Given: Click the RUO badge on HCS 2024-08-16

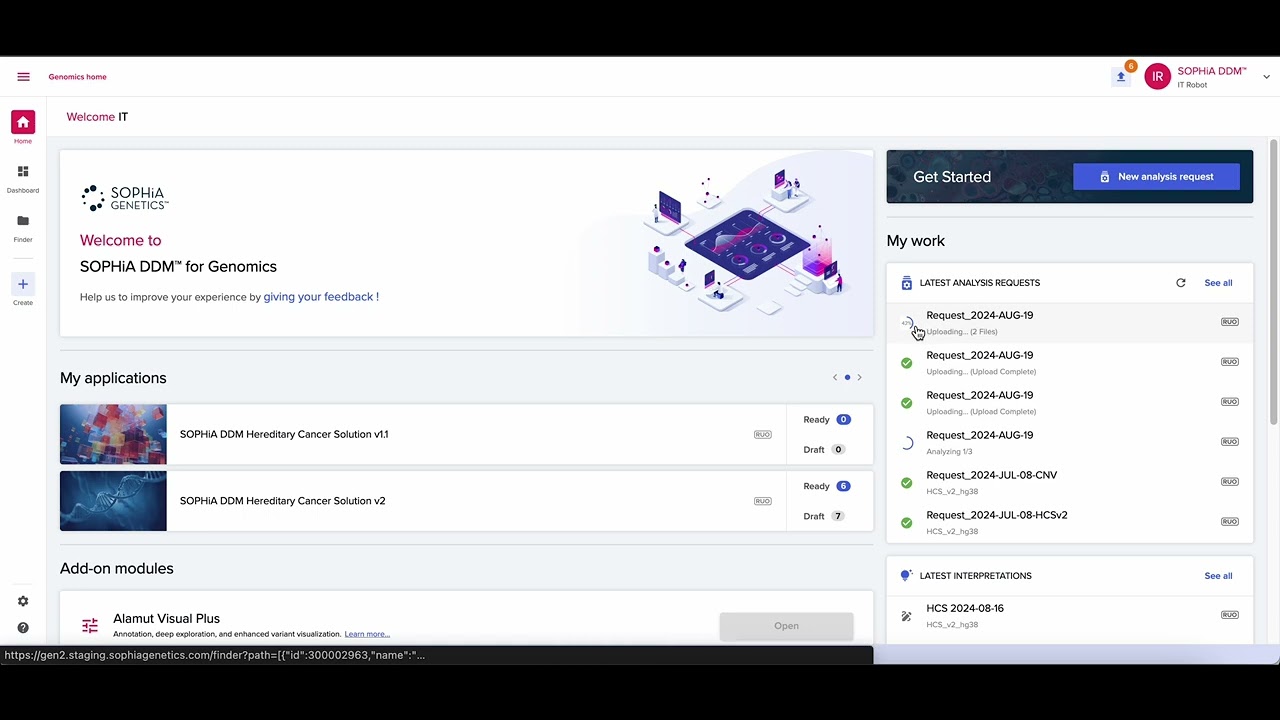Looking at the screenshot, I should pyautogui.click(x=1230, y=615).
